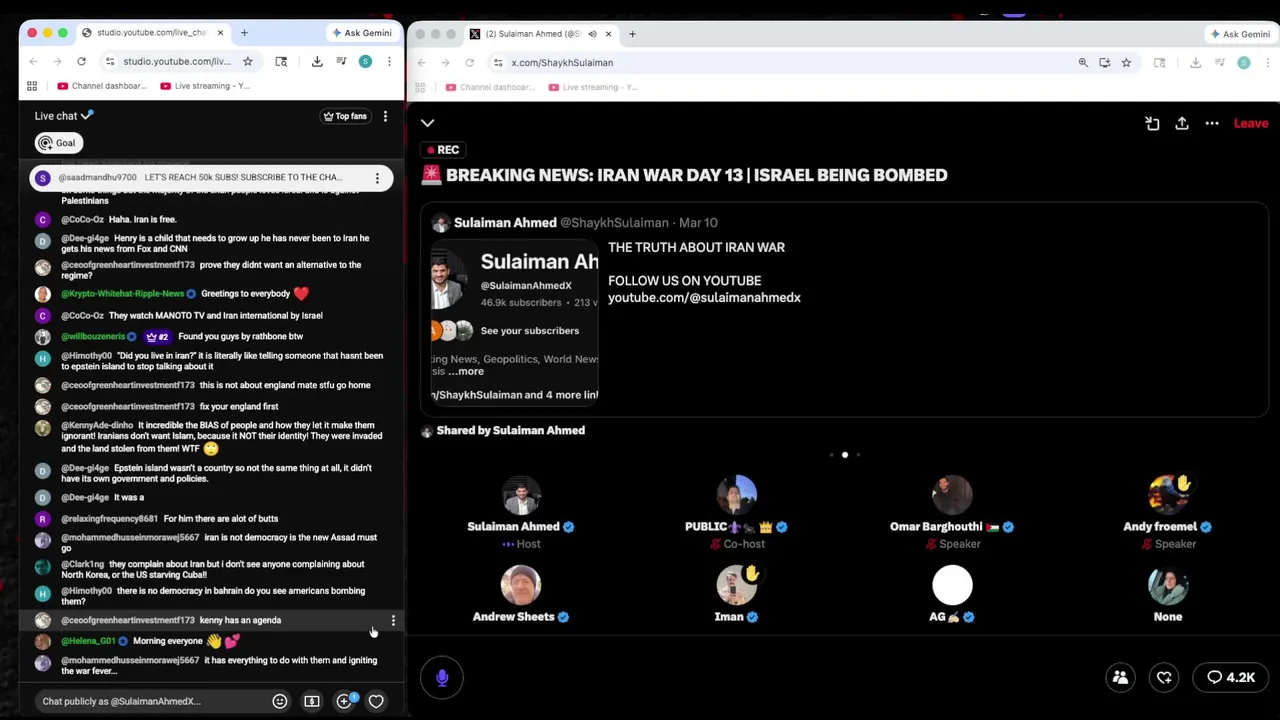This screenshot has height=720, width=1280.
Task: Open the youtube.com/@sulaimanahmedx link
Action: 704,297
